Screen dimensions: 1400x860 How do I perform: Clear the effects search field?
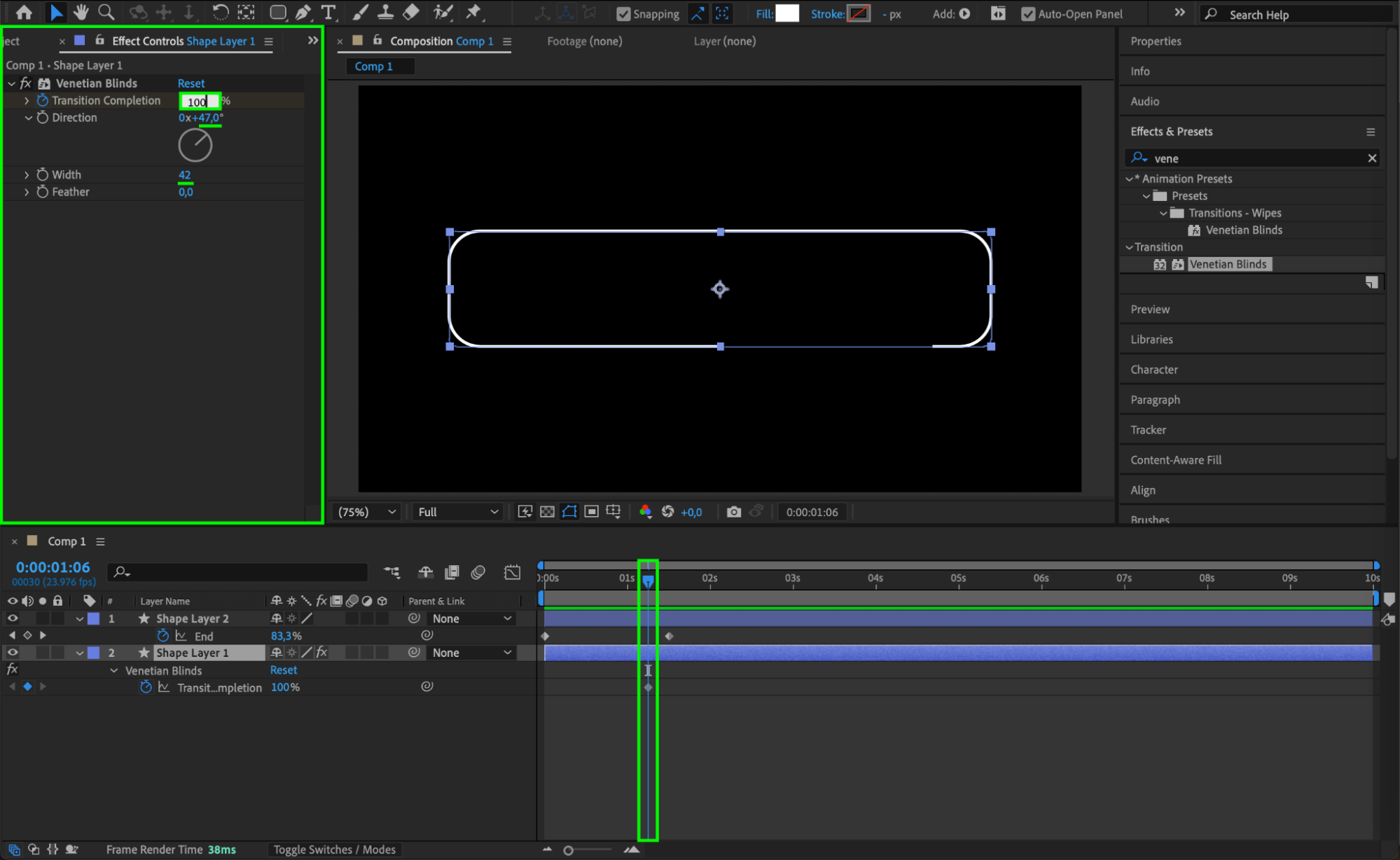pyautogui.click(x=1371, y=158)
